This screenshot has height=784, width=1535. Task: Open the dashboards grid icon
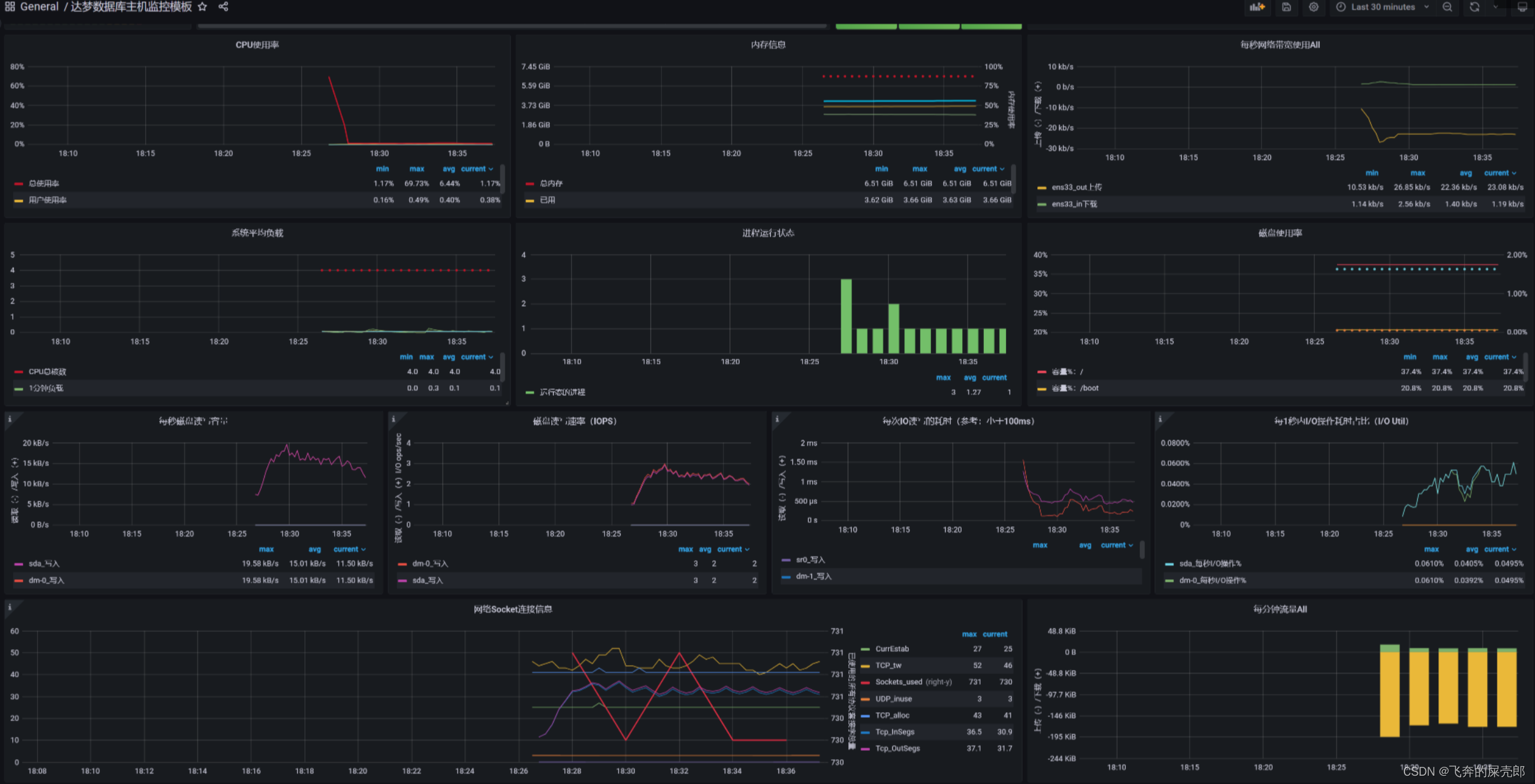(10, 6)
